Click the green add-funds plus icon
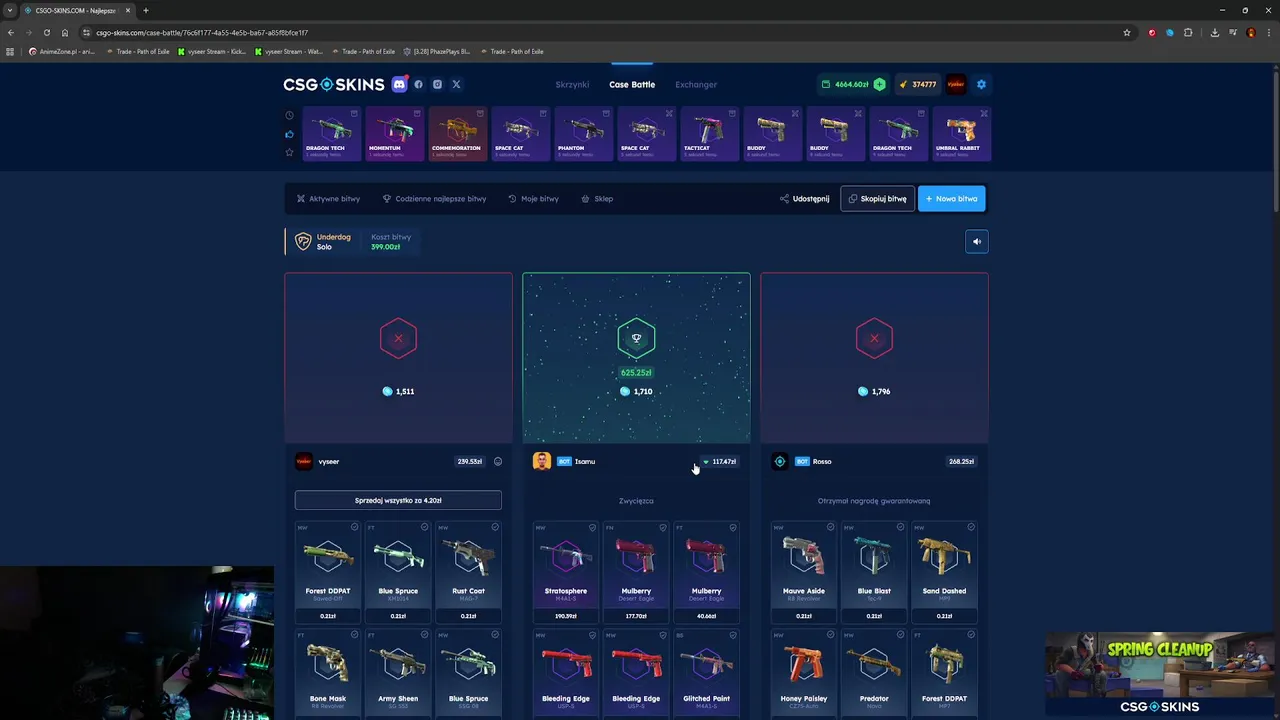Viewport: 1280px width, 720px height. [879, 84]
